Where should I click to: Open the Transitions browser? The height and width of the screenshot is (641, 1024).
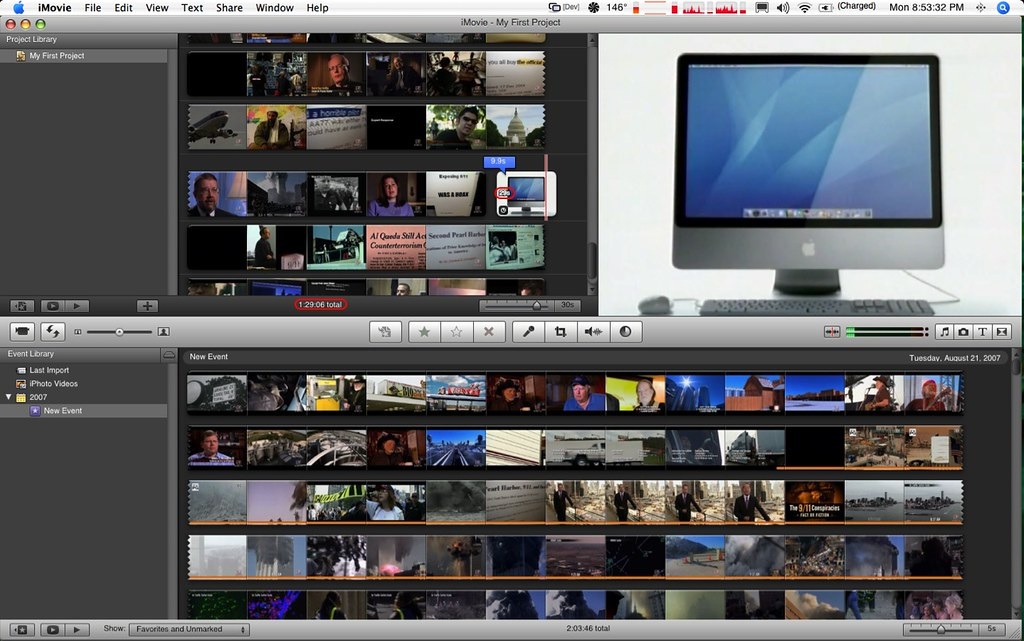click(x=1001, y=332)
